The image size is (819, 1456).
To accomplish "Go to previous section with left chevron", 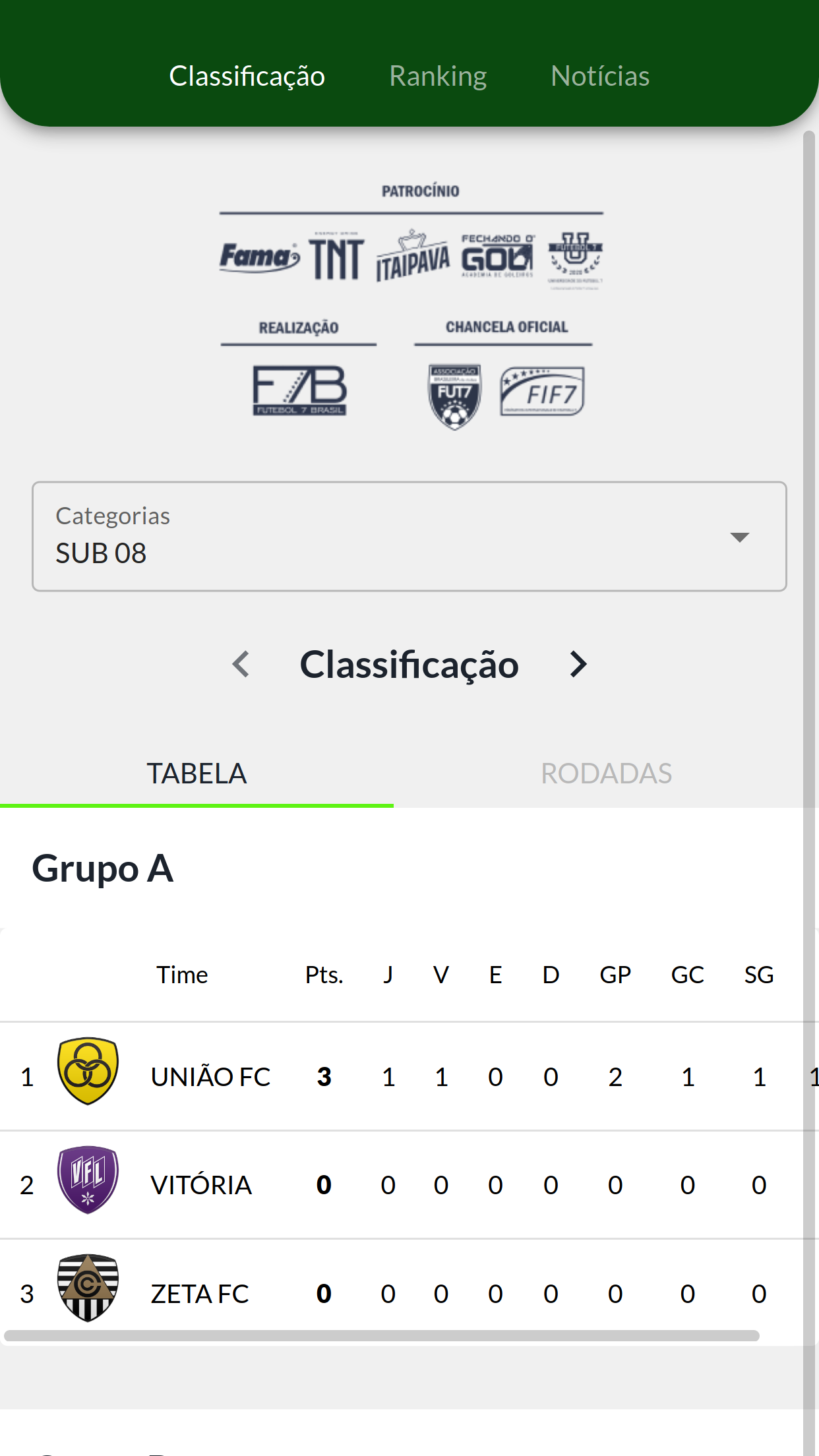I will coord(241,664).
